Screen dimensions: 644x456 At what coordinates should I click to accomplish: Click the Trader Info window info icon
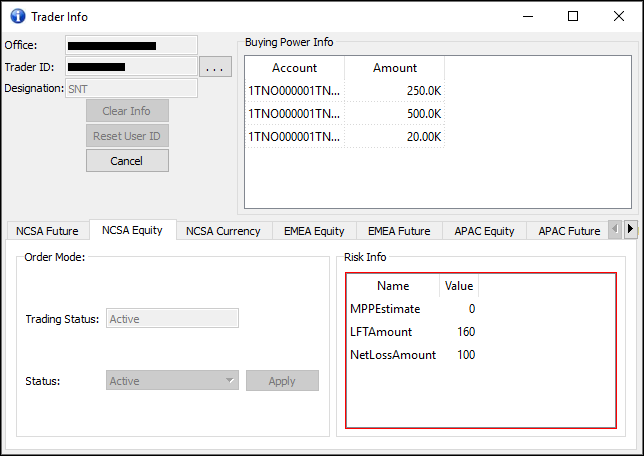point(16,16)
